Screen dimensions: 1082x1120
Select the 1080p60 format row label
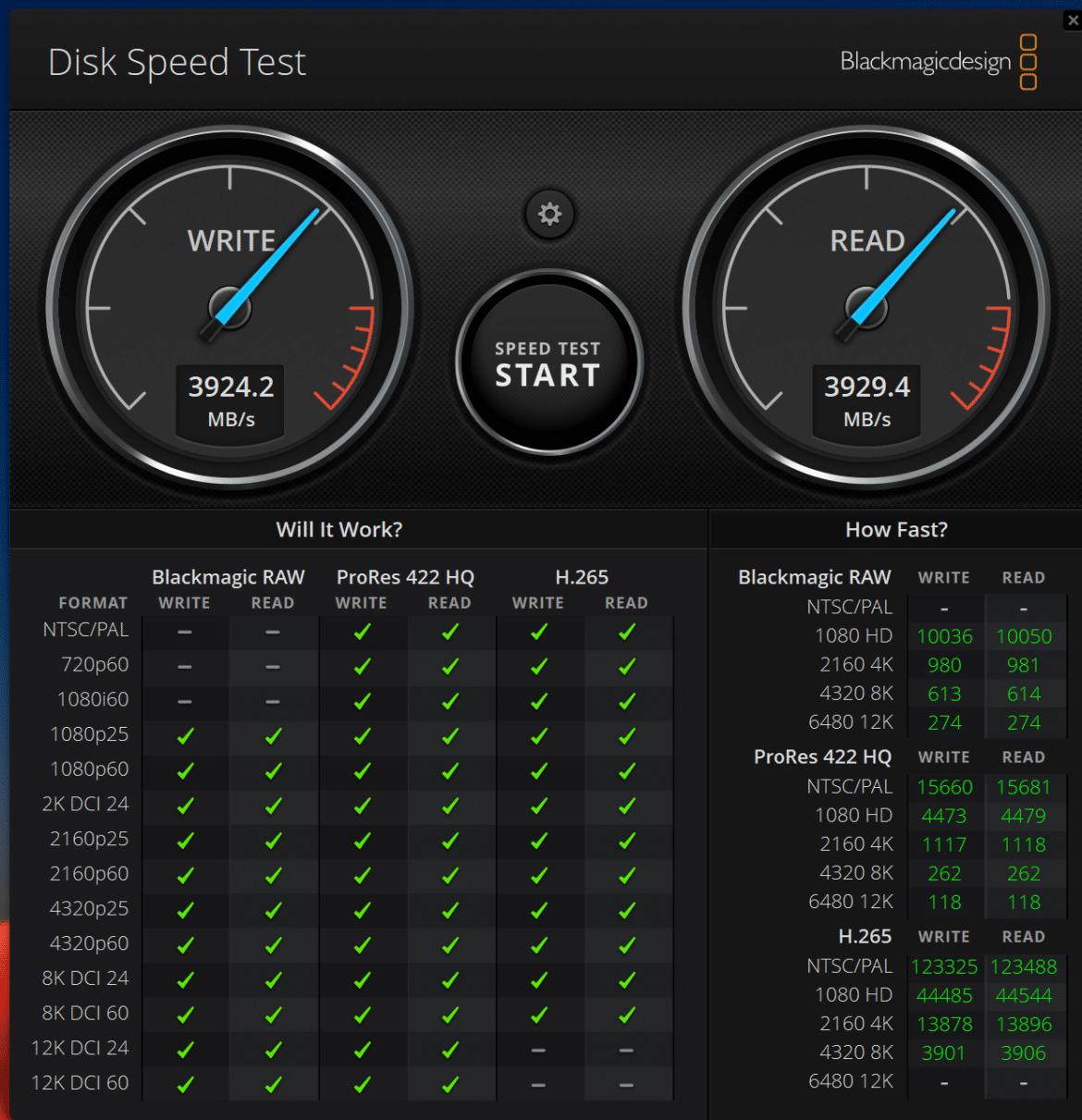pos(90,769)
